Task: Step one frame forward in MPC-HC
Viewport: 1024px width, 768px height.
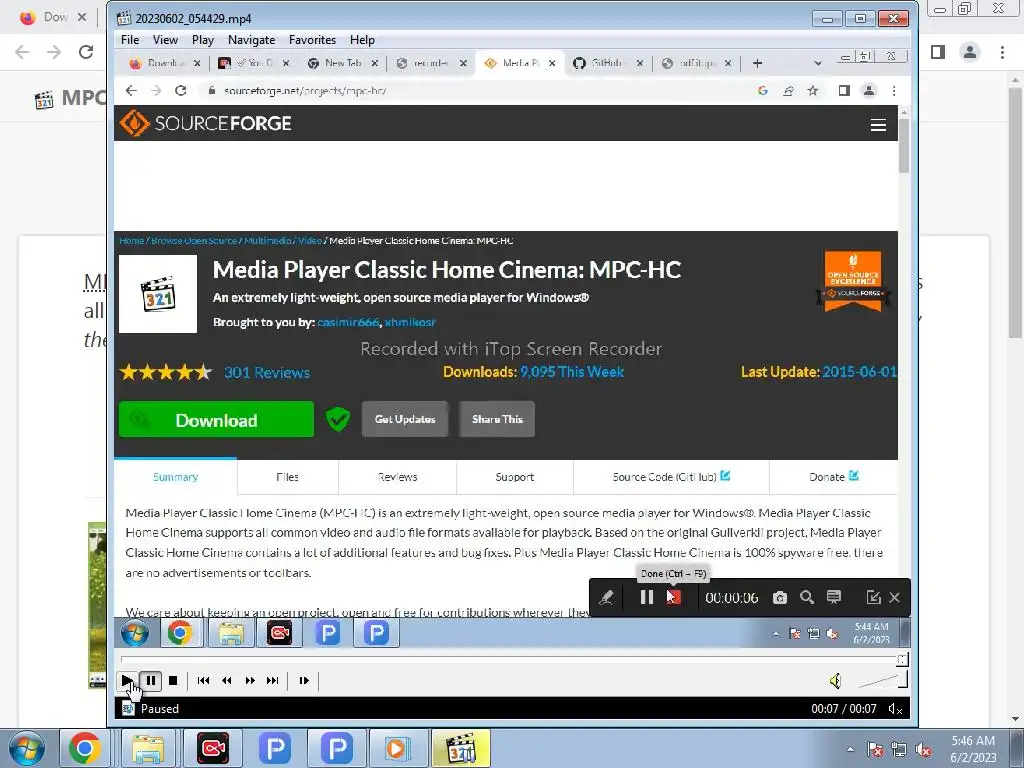Action: click(304, 680)
